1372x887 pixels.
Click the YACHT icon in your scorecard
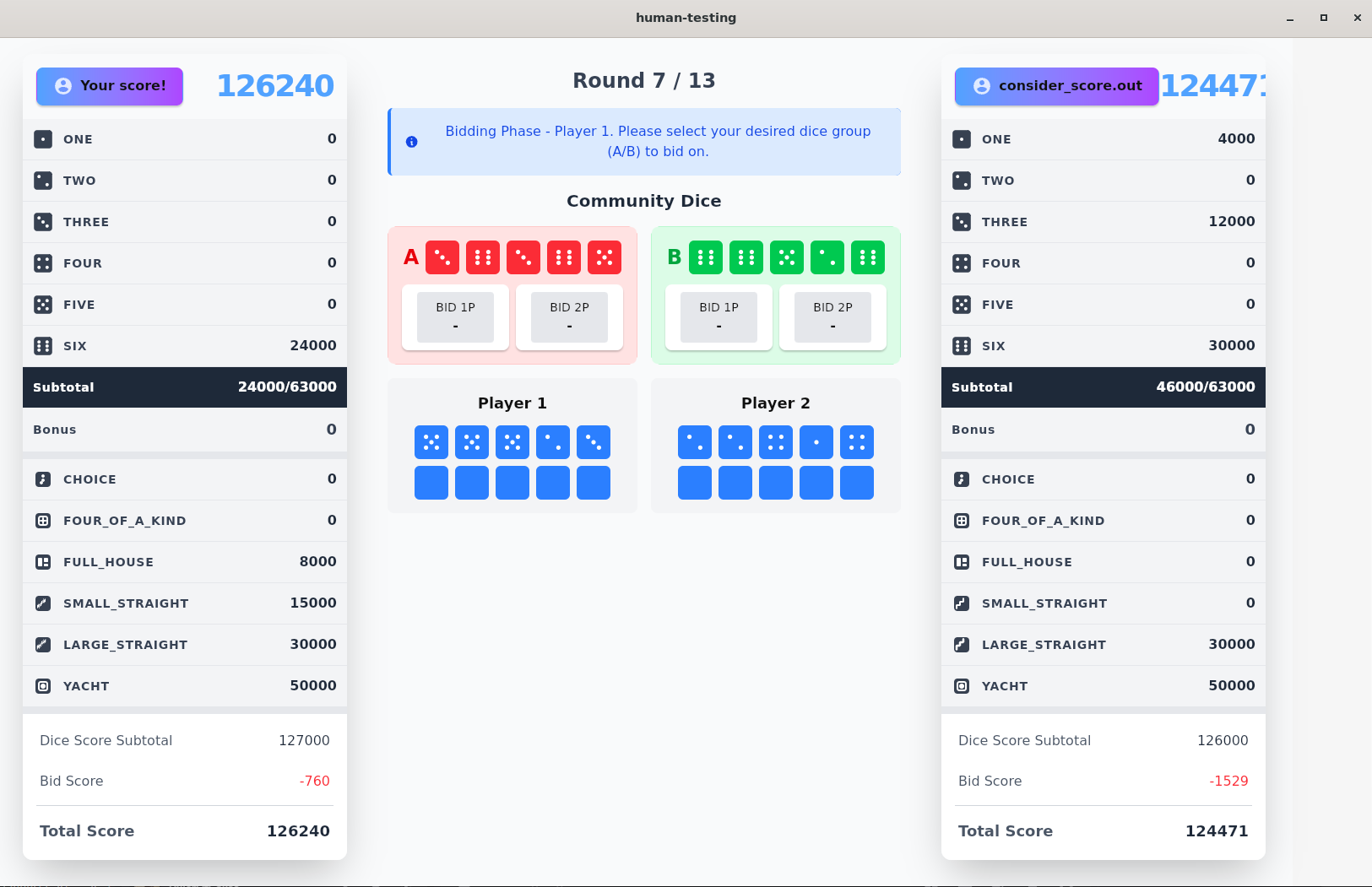43,686
